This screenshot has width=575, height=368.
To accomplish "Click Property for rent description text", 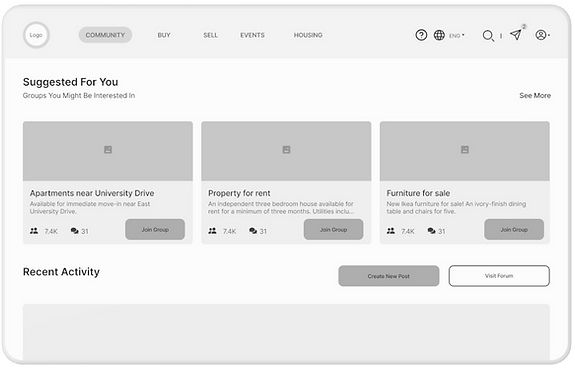I will point(281,208).
